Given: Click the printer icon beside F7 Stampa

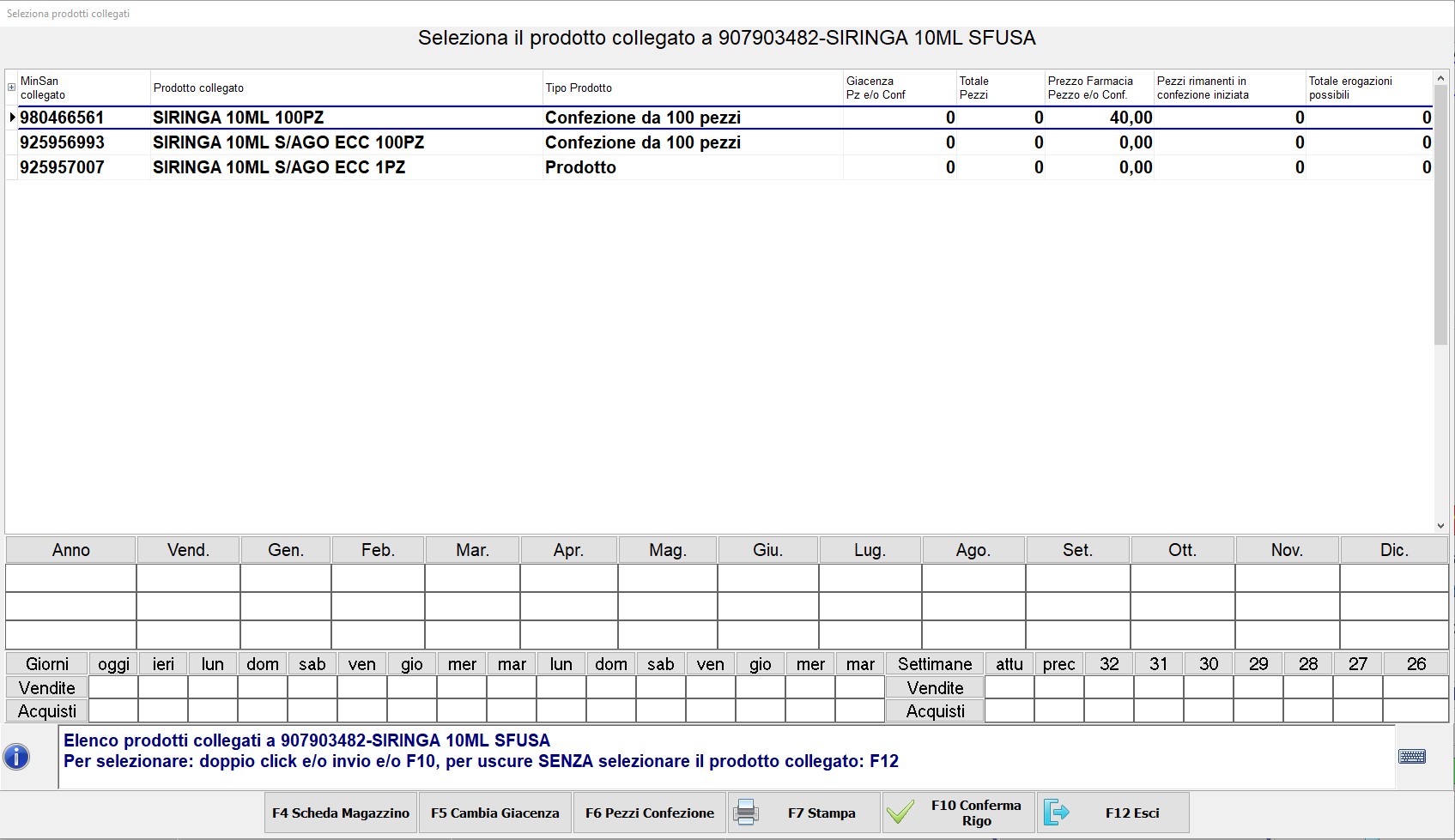Looking at the screenshot, I should pyautogui.click(x=746, y=813).
